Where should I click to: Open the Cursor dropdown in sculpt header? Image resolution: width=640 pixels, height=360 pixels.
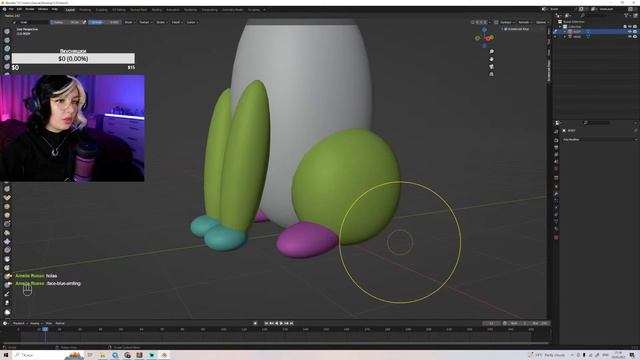tap(192, 22)
